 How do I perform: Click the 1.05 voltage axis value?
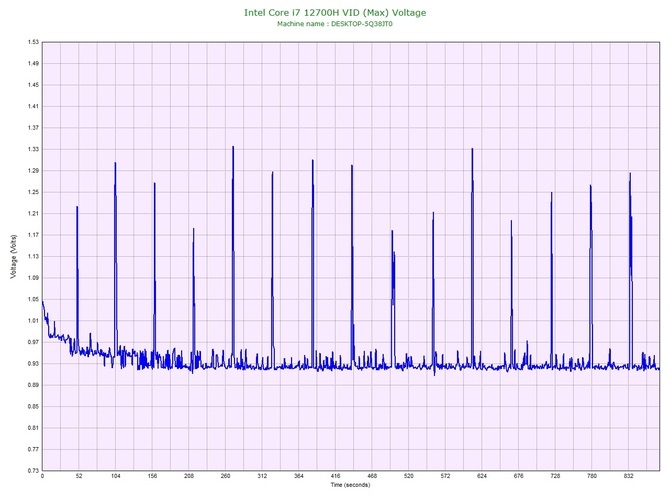(33, 299)
